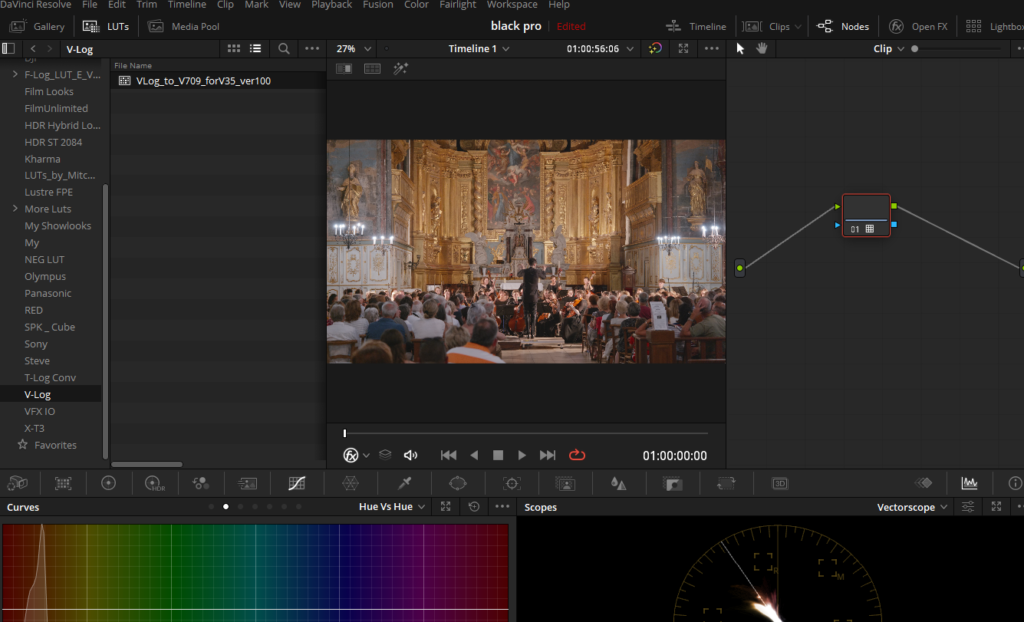Search the LUT browser
The width and height of the screenshot is (1024, 622).
(283, 48)
